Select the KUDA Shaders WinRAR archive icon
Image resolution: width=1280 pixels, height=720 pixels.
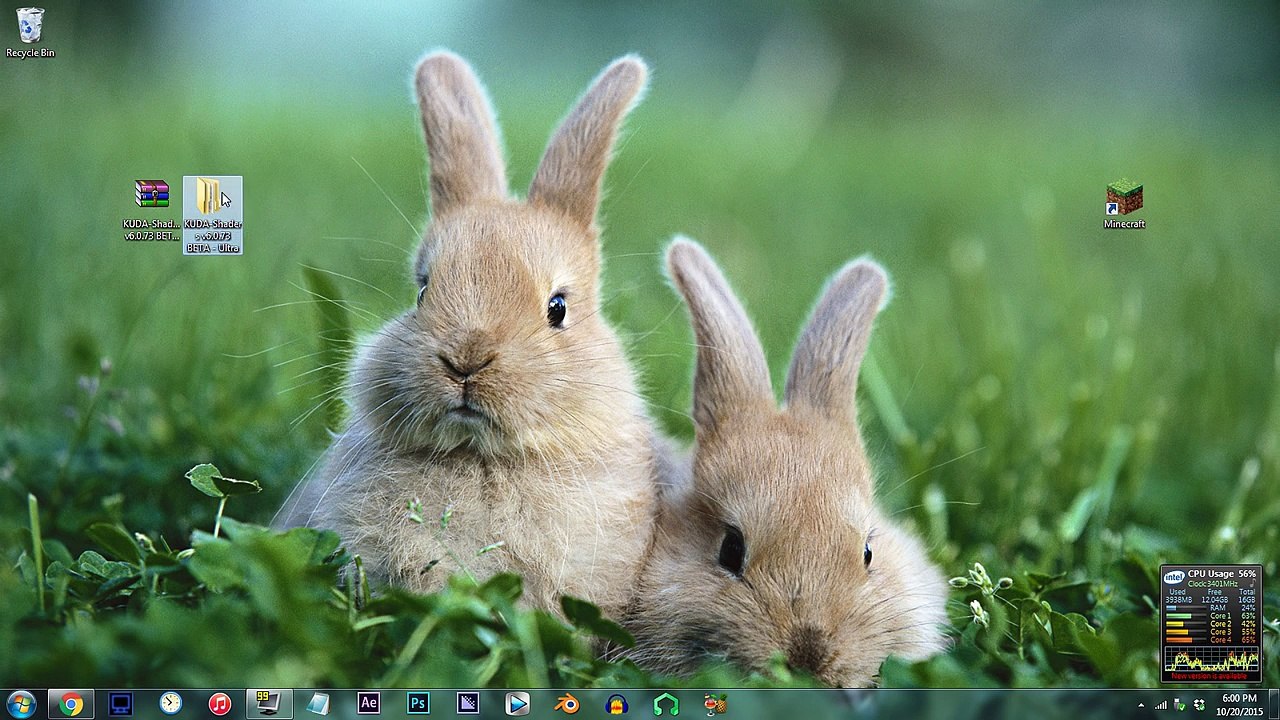152,196
